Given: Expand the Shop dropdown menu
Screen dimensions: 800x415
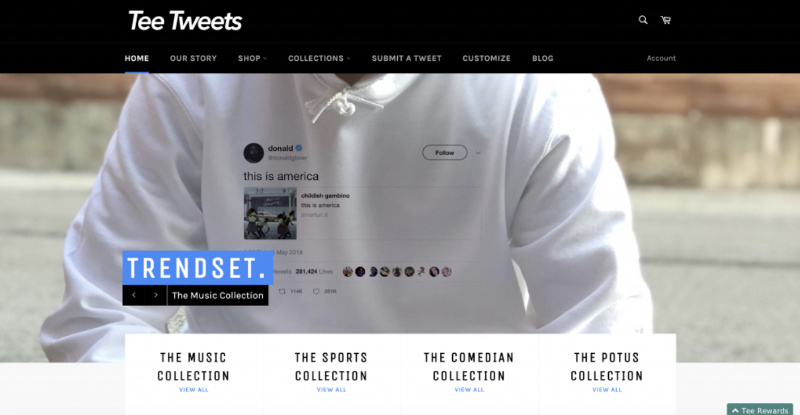Looking at the screenshot, I should [x=252, y=58].
